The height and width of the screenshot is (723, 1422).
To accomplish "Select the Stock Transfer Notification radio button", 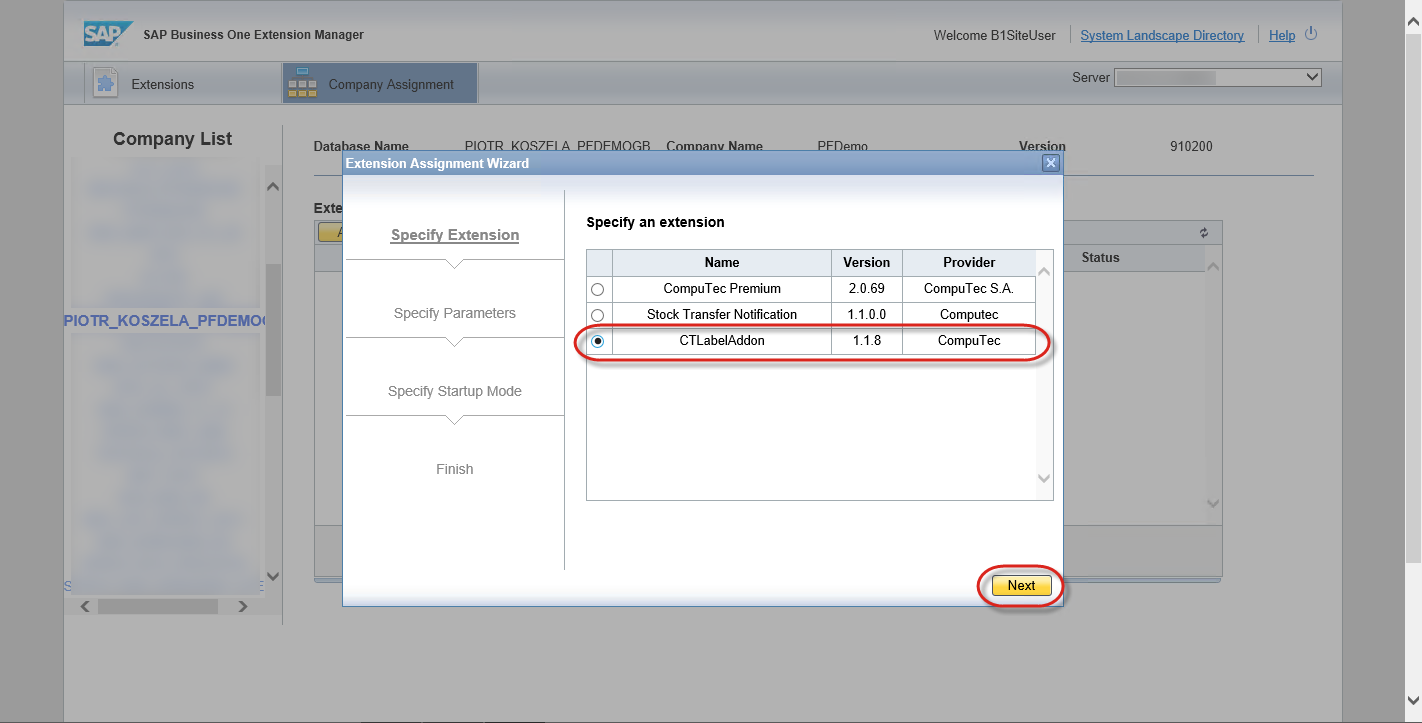I will point(598,315).
